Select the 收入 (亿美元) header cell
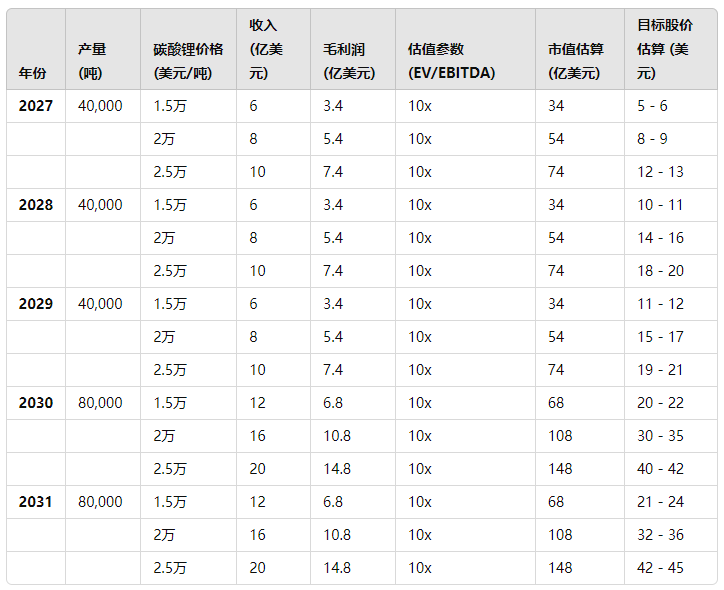This screenshot has height=590, width=724. pos(264,49)
